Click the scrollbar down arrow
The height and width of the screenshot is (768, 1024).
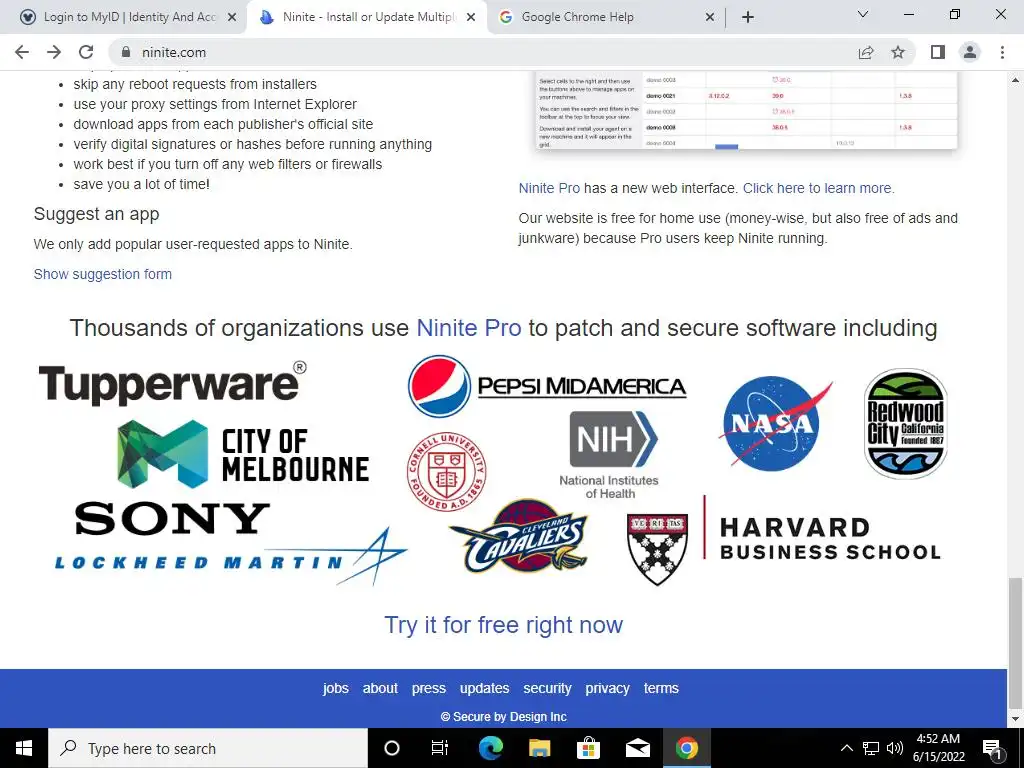[x=1015, y=720]
